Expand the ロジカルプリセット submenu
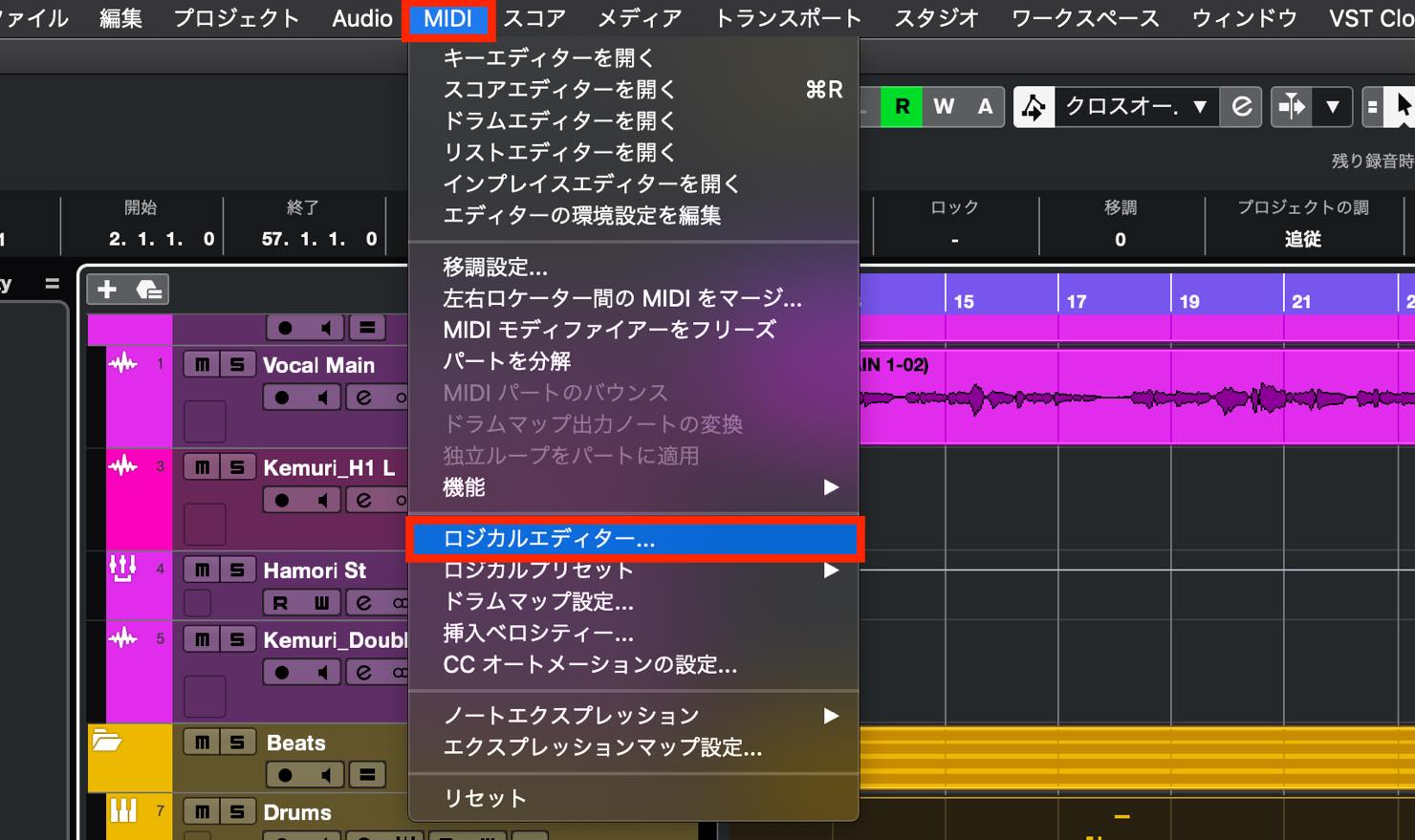This screenshot has height=840, width=1415. pyautogui.click(x=634, y=570)
